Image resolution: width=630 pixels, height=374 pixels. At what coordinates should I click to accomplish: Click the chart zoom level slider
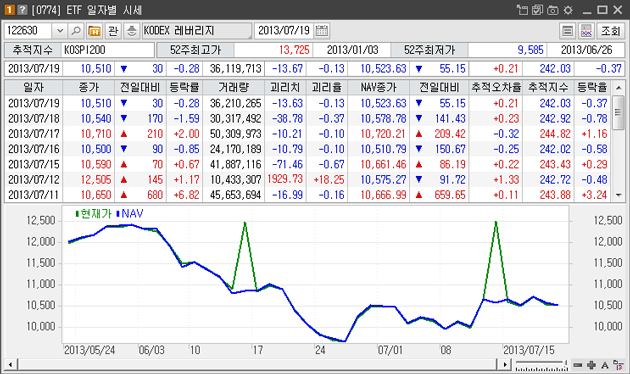pos(542,365)
